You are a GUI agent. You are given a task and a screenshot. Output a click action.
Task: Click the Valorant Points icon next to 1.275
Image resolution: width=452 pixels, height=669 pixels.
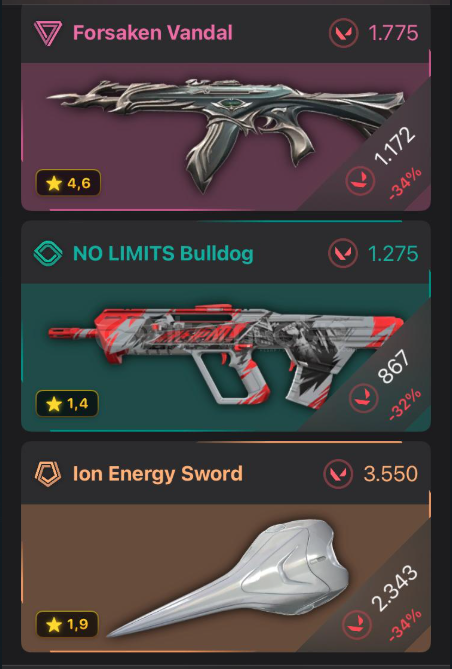click(343, 253)
